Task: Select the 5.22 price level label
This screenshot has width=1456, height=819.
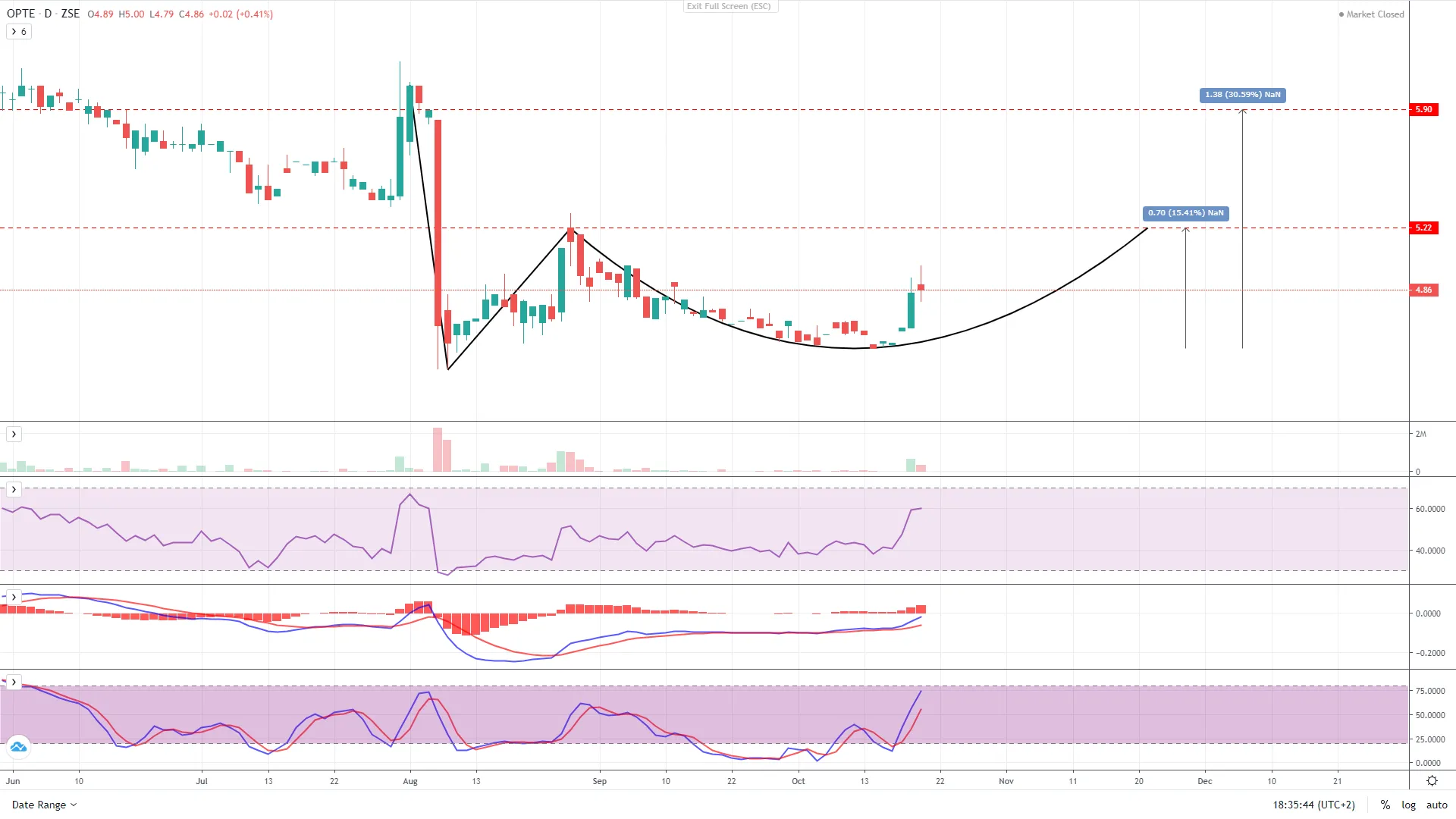Action: pyautogui.click(x=1423, y=227)
